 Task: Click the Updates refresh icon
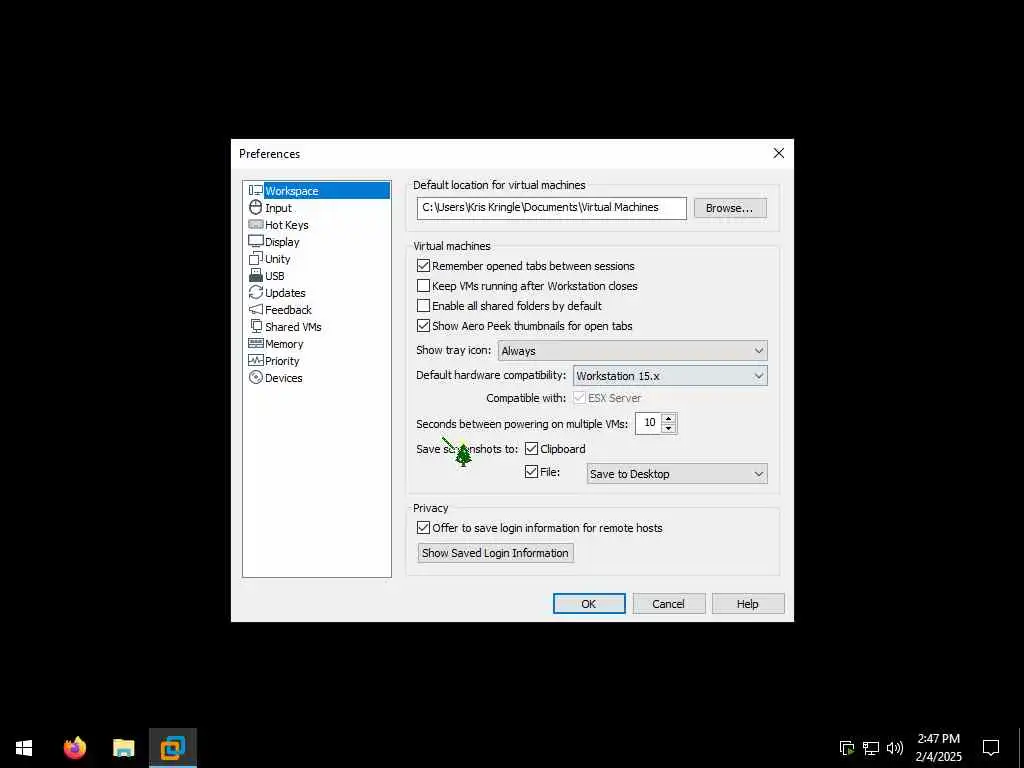[x=255, y=293]
